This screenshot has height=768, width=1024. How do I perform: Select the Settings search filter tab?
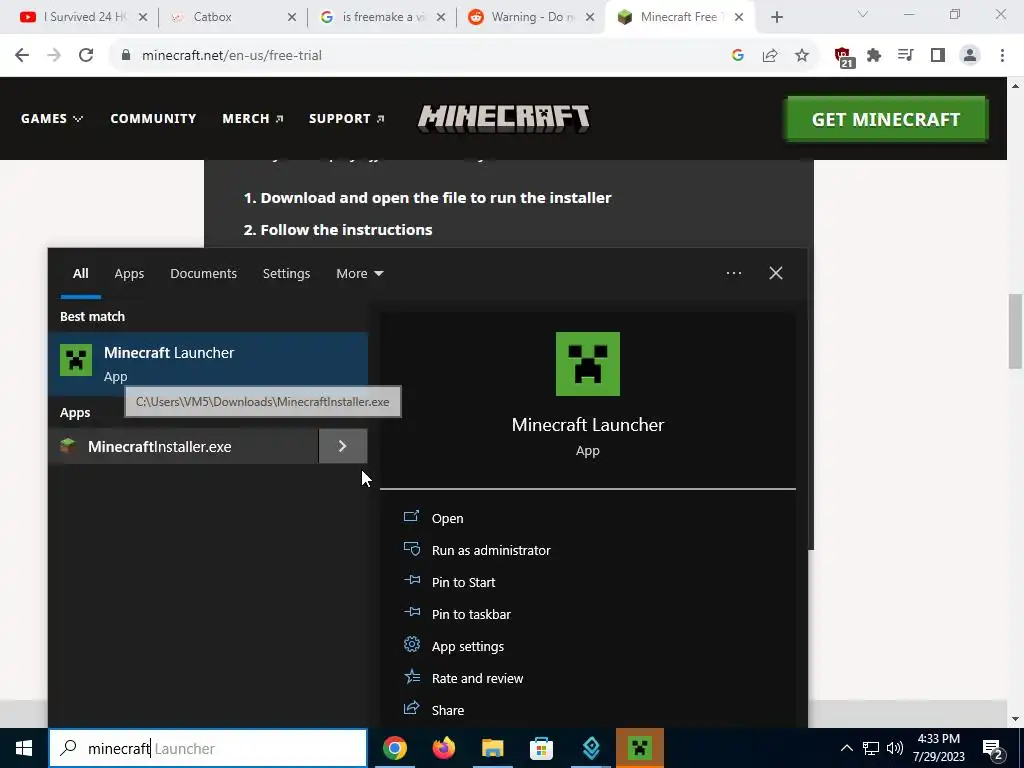coord(286,274)
